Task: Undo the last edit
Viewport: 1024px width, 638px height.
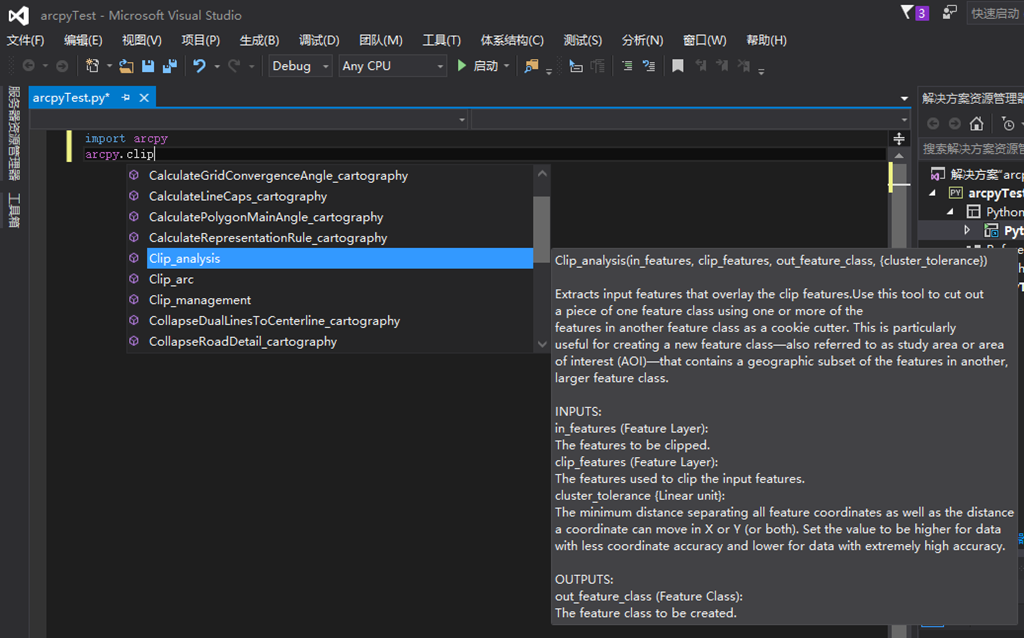Action: pyautogui.click(x=199, y=65)
